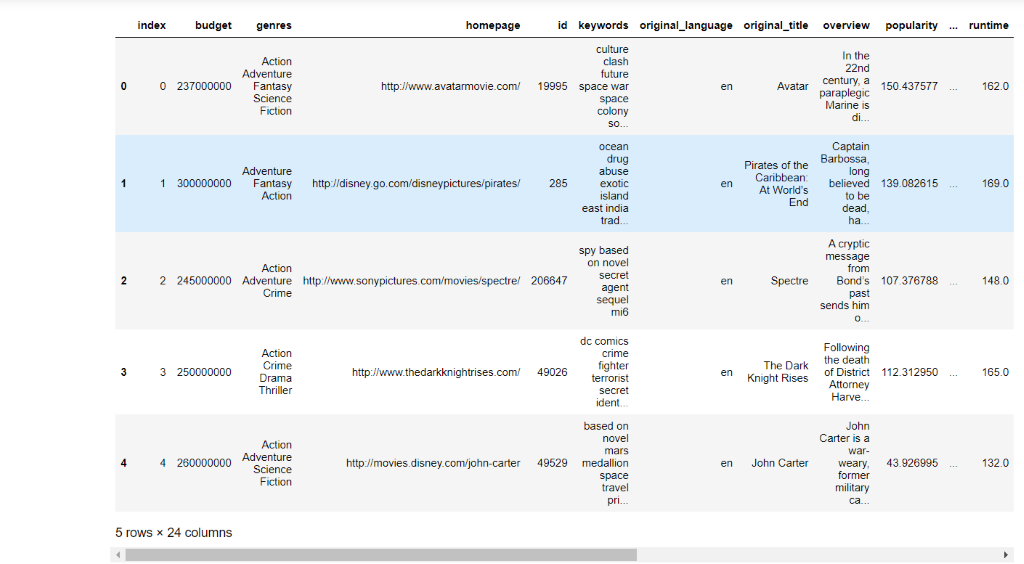Select the 'runtime' column header
1024x564 pixels.
pos(989,25)
